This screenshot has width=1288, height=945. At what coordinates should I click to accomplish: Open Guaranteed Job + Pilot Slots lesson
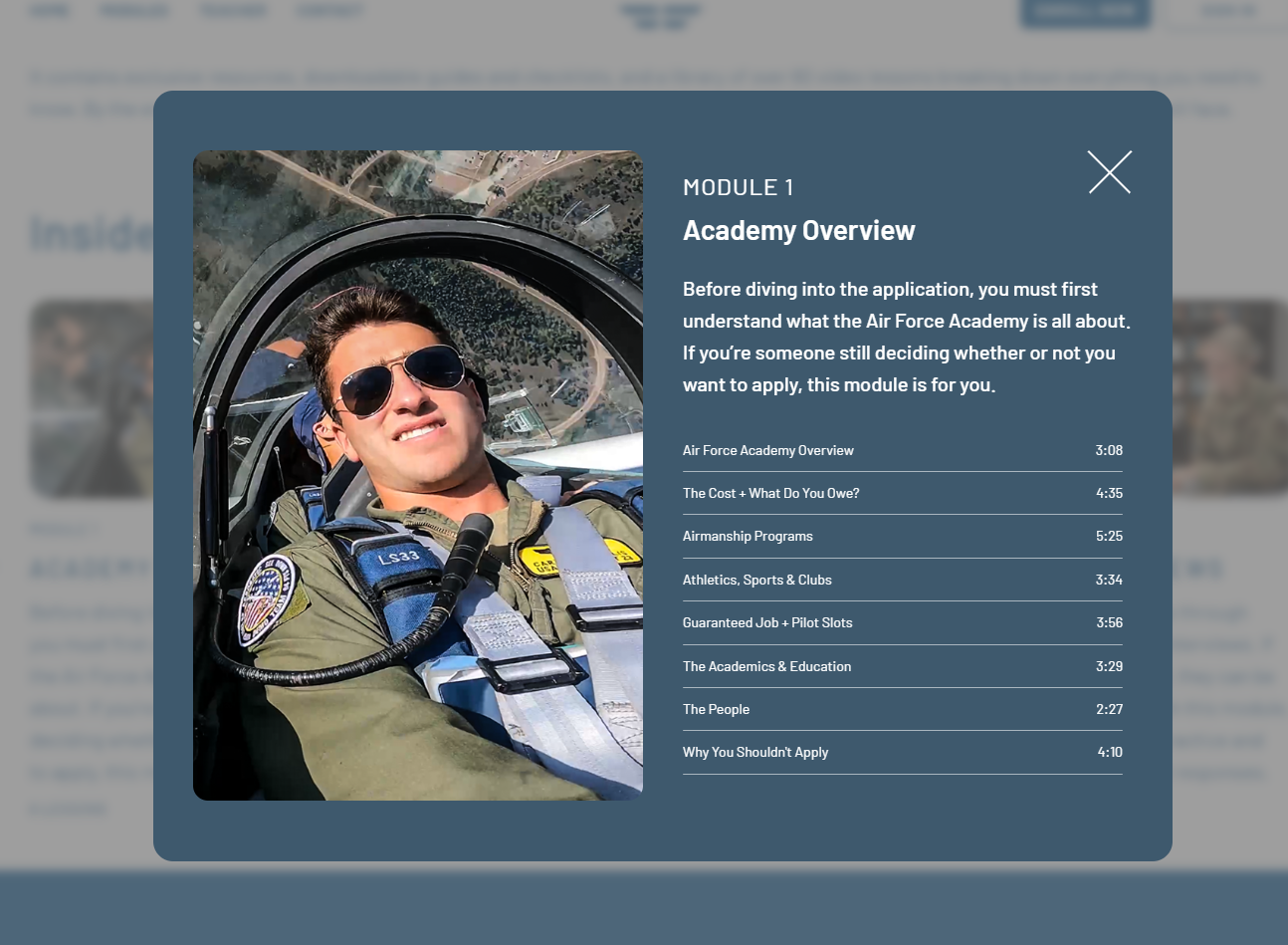[903, 622]
